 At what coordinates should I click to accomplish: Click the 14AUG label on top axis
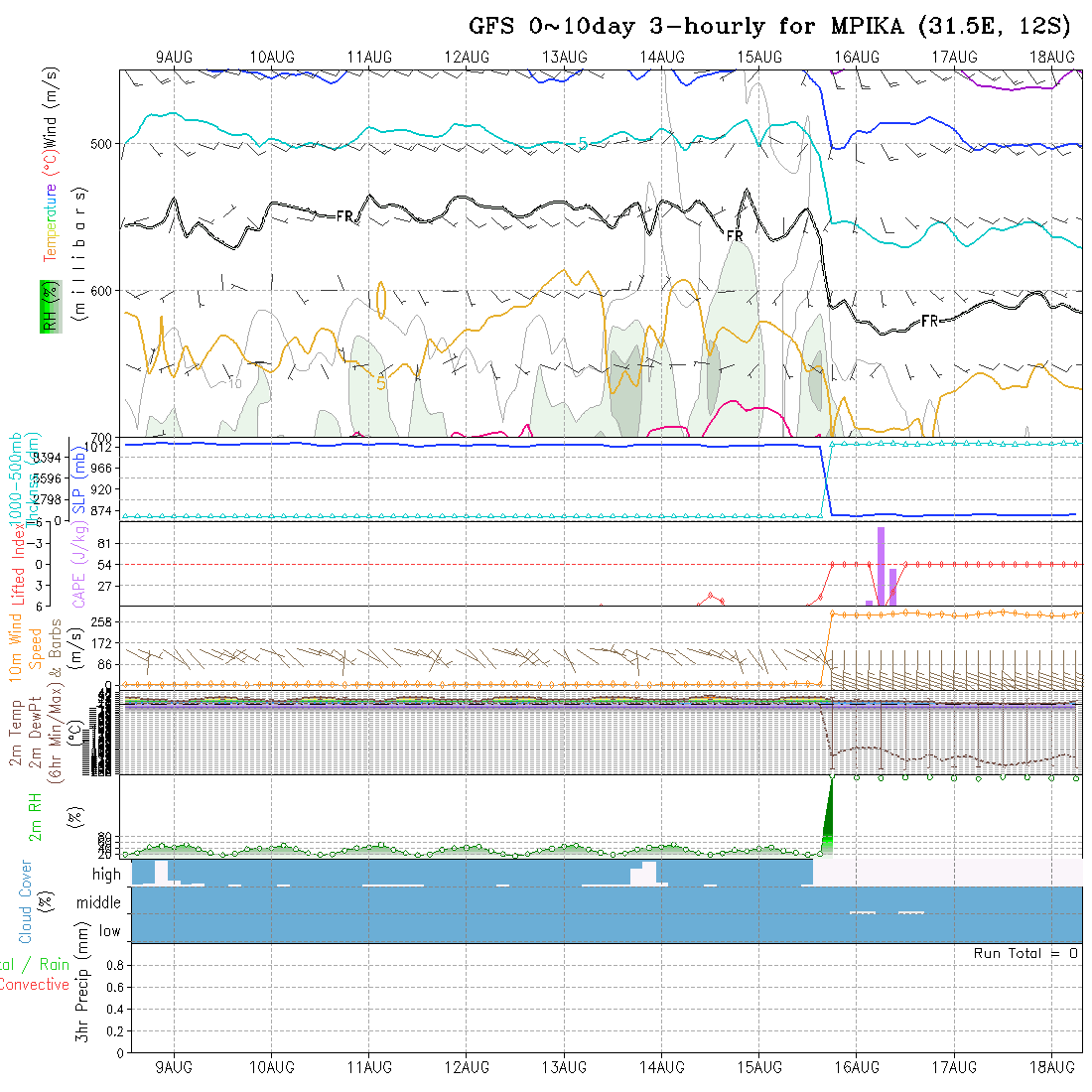pyautogui.click(x=661, y=58)
